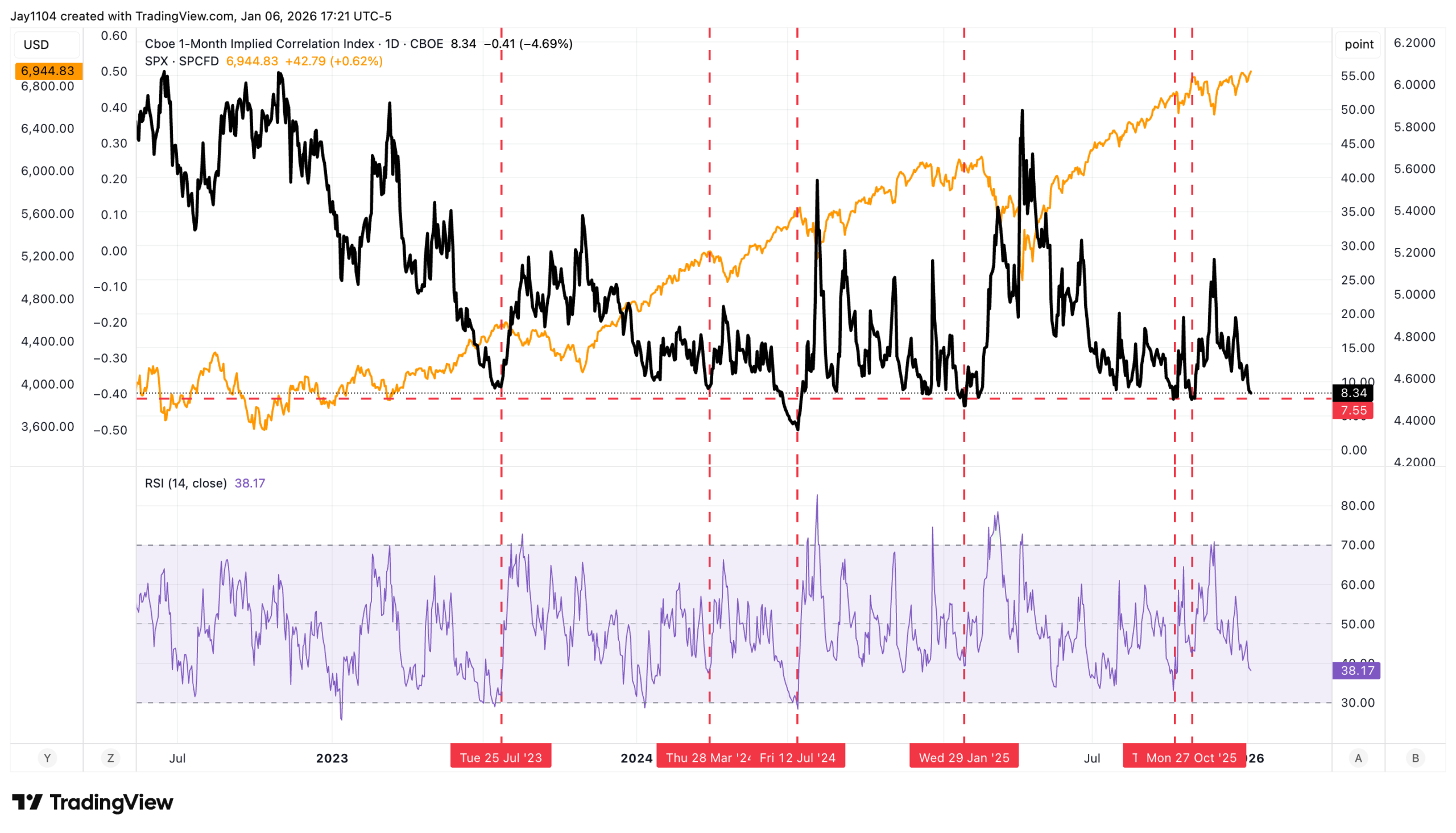The height and width of the screenshot is (833, 1456).
Task: Click the Z scale mode button
Action: [x=110, y=758]
